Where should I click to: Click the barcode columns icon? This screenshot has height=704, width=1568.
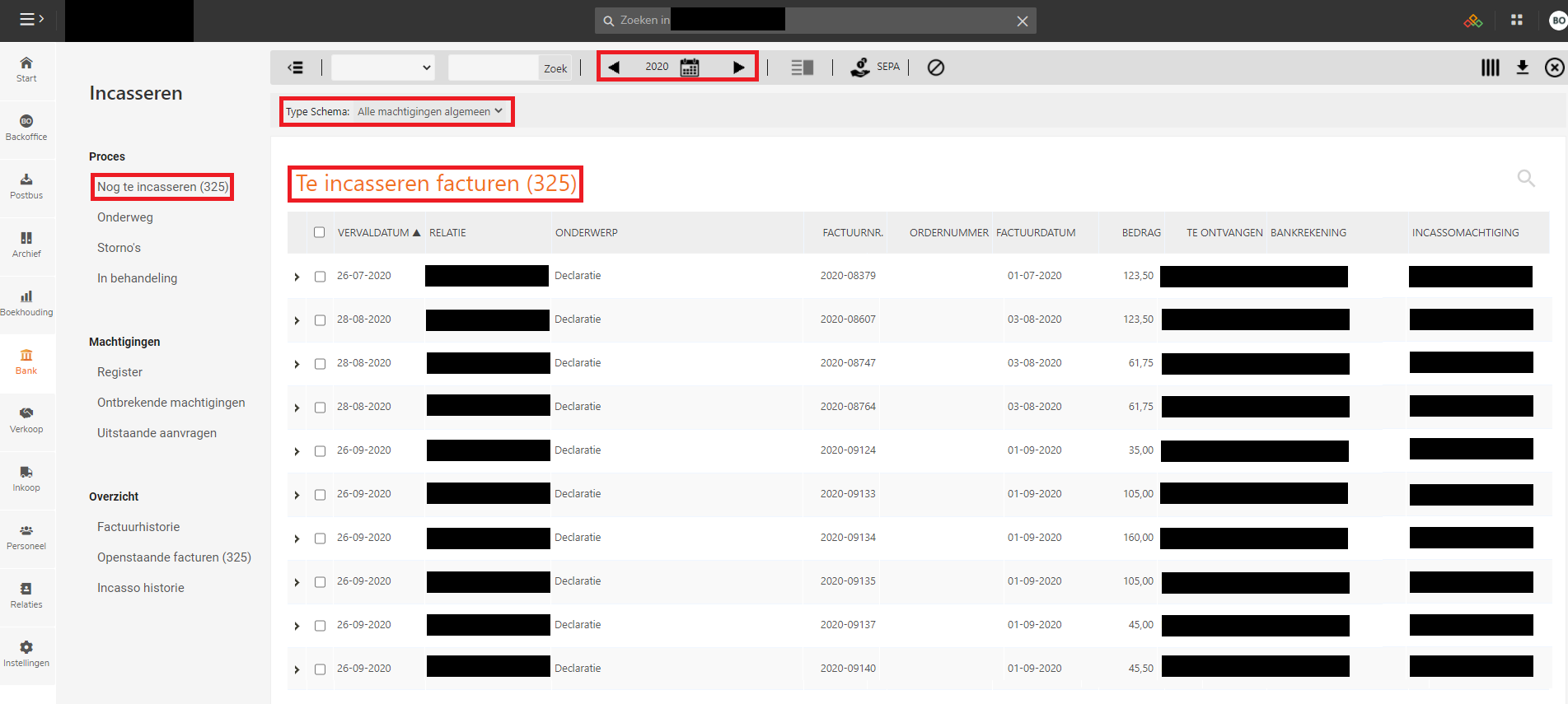[x=1490, y=68]
